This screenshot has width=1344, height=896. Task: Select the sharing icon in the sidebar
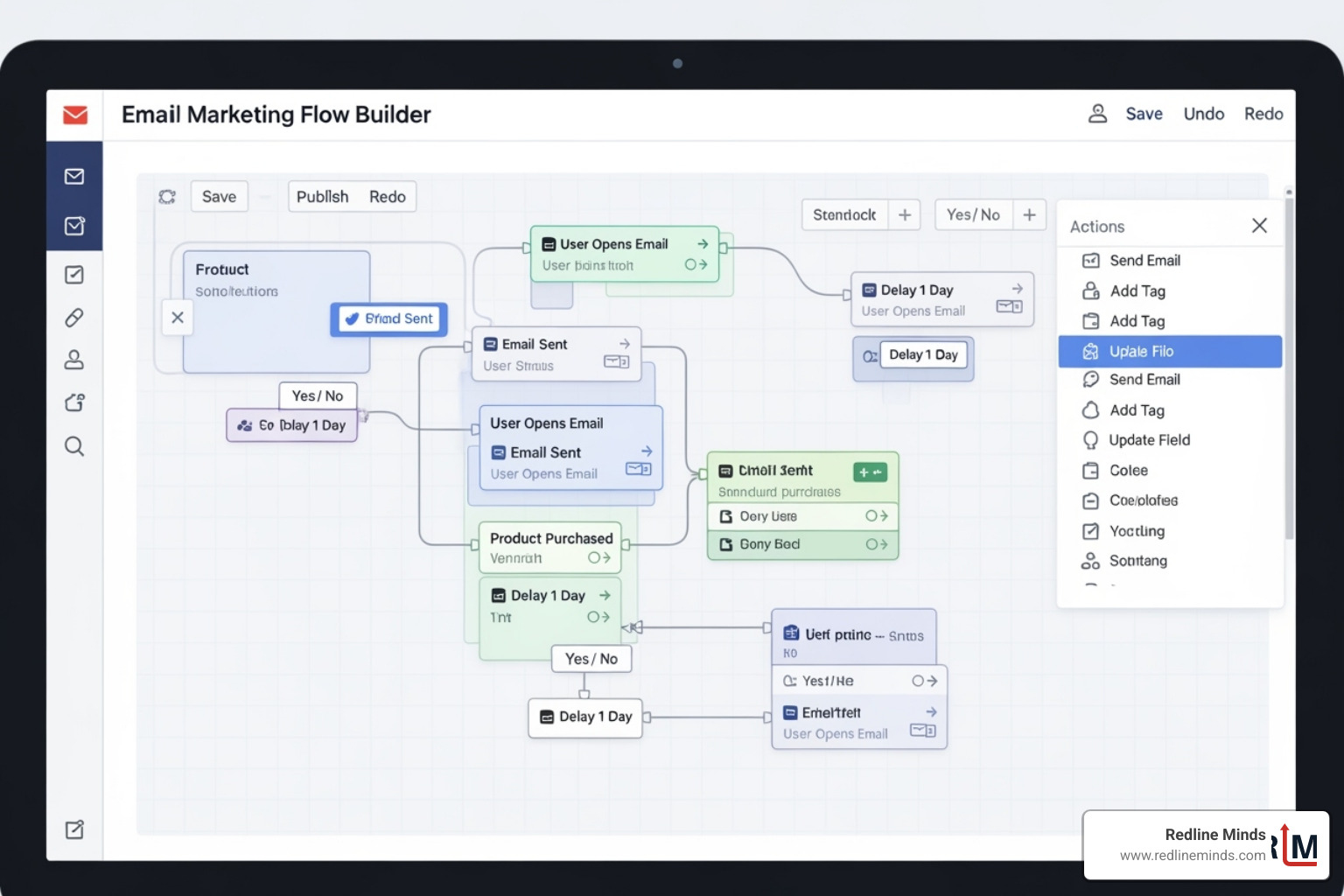click(x=74, y=402)
